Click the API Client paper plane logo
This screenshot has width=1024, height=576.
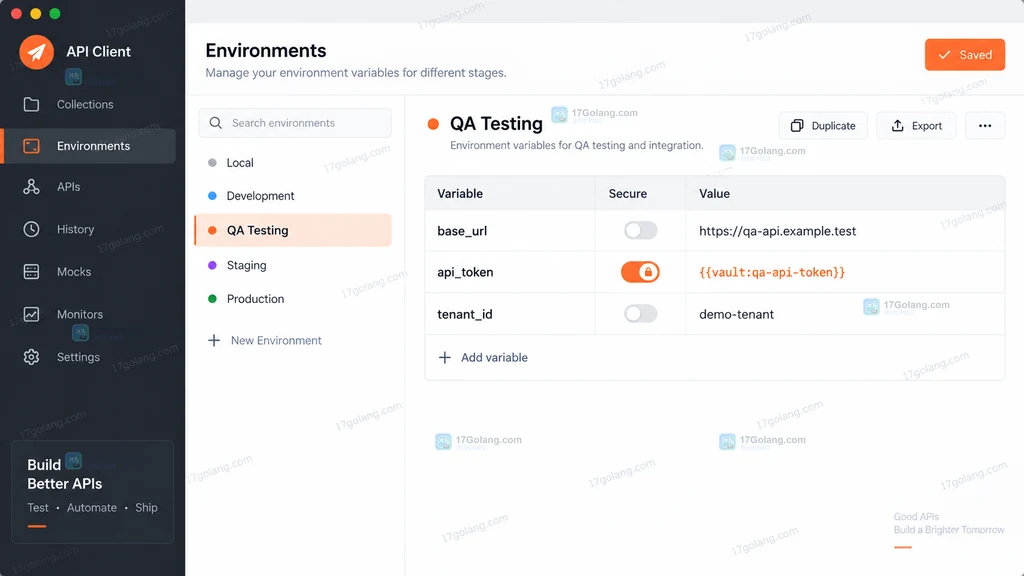point(37,52)
